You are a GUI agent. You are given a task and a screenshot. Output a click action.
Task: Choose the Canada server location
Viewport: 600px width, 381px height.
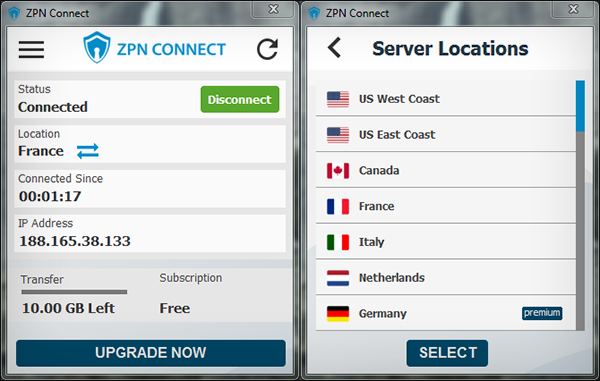point(446,170)
